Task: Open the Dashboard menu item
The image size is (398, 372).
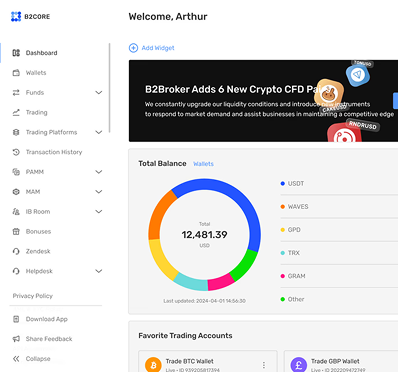Action: pos(41,53)
